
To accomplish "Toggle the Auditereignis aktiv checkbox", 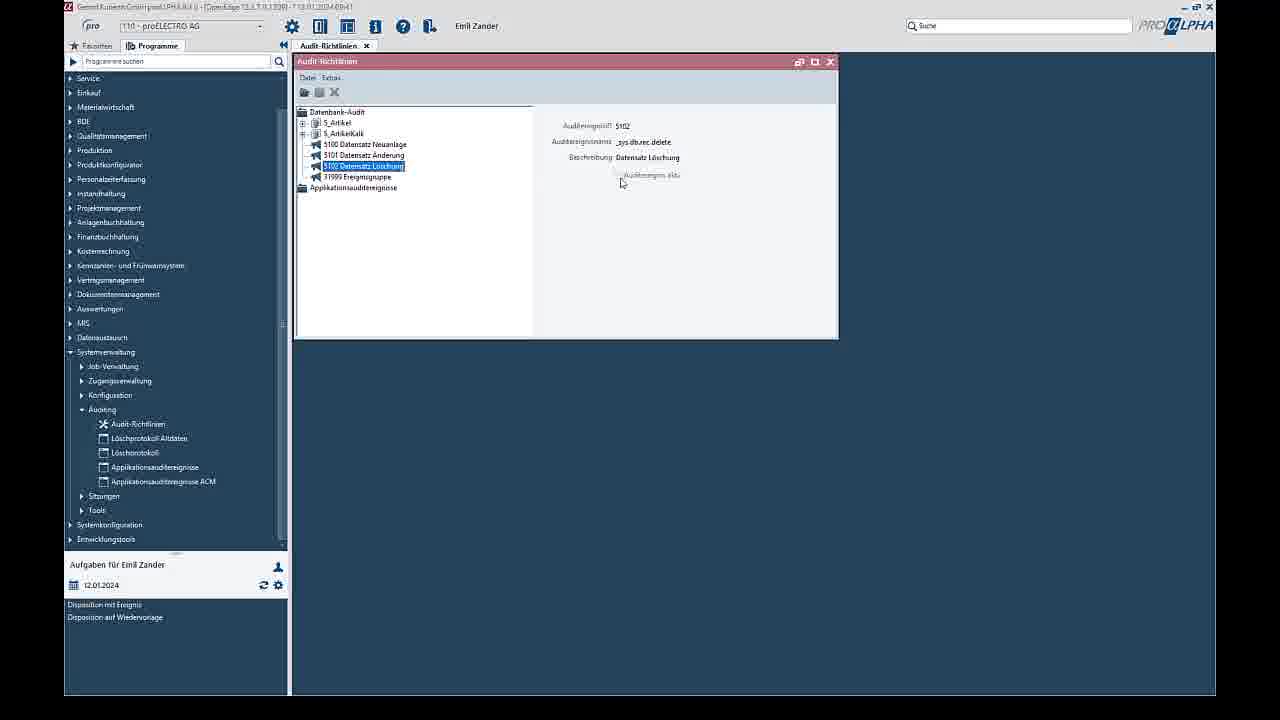I will point(617,175).
